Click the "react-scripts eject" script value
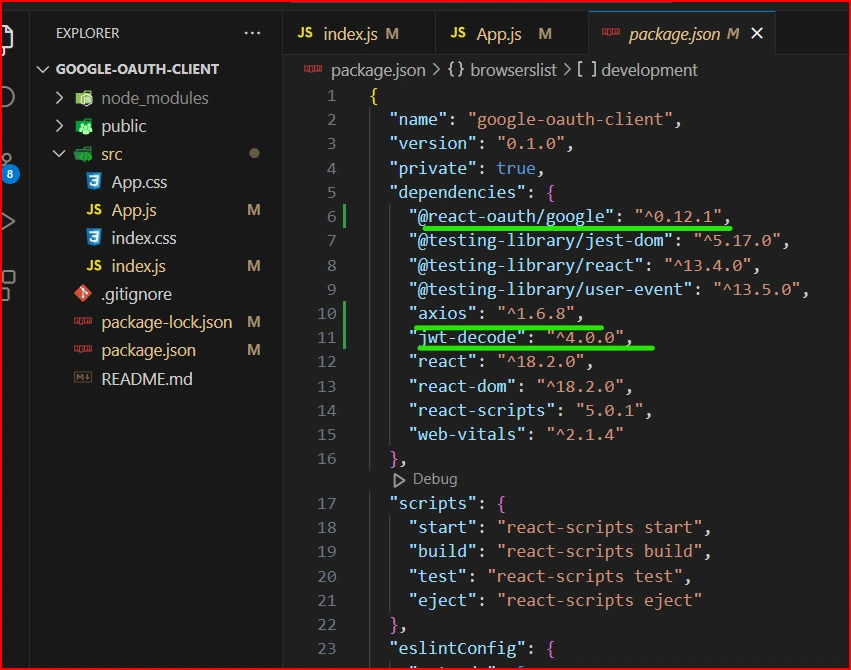This screenshot has height=670, width=851. 600,600
